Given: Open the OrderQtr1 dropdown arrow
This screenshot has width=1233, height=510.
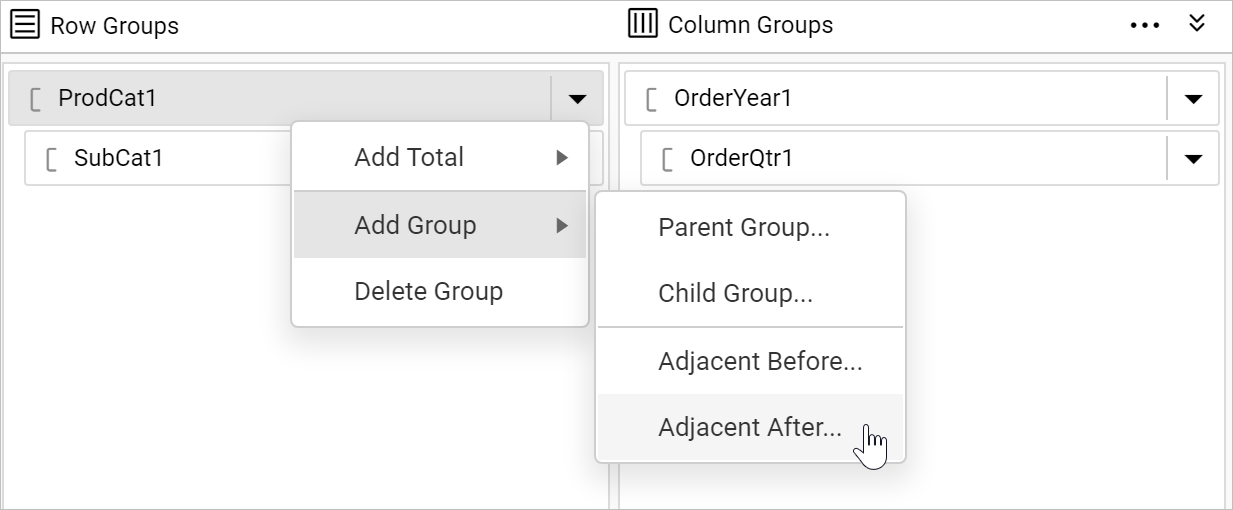Looking at the screenshot, I should [1193, 158].
